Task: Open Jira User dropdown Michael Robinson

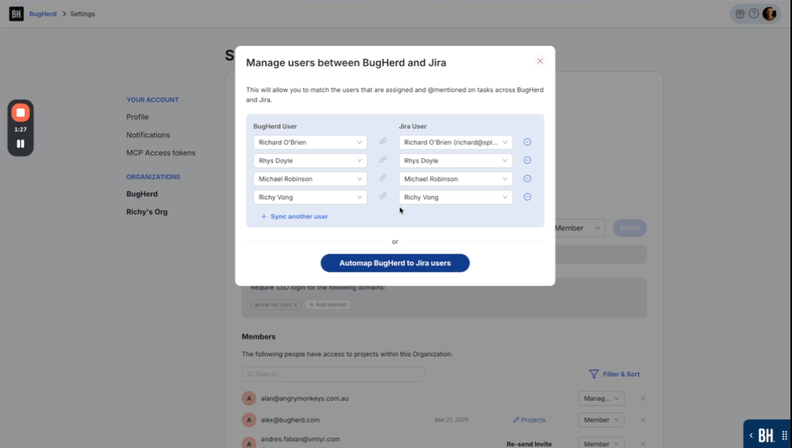Action: 456,179
